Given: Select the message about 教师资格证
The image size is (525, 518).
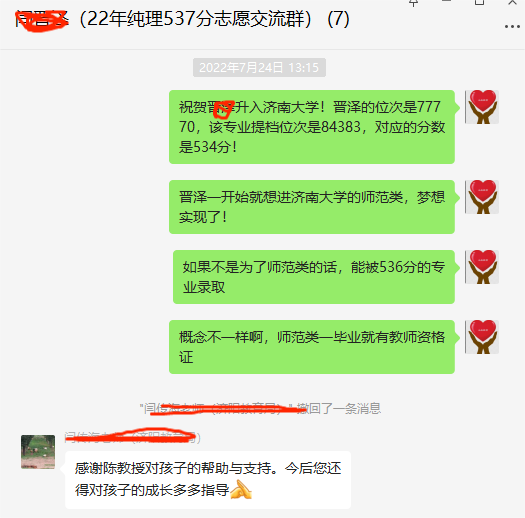Looking at the screenshot, I should pos(312,347).
